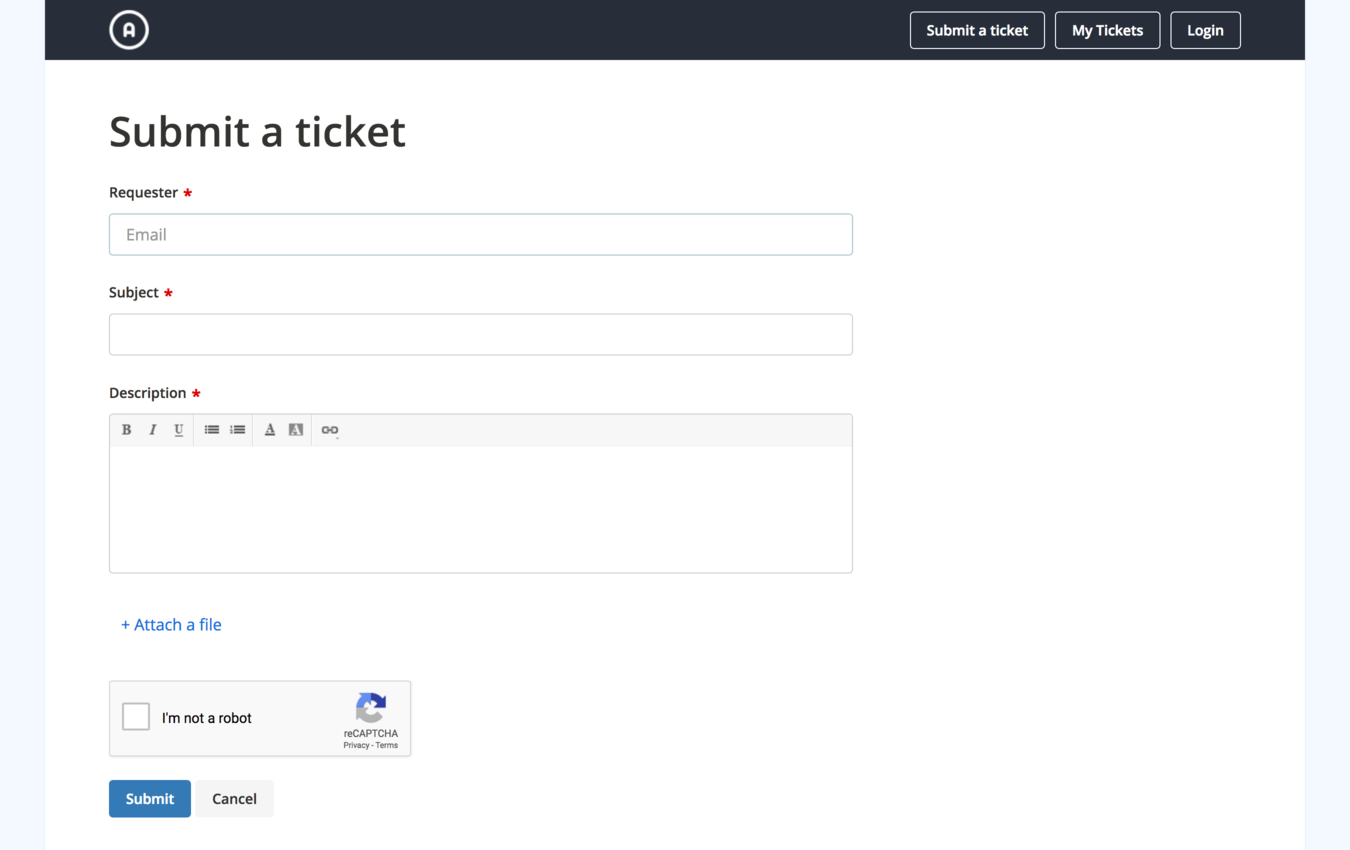Click the "+ Attach a file" link
The width and height of the screenshot is (1350, 850).
171,625
